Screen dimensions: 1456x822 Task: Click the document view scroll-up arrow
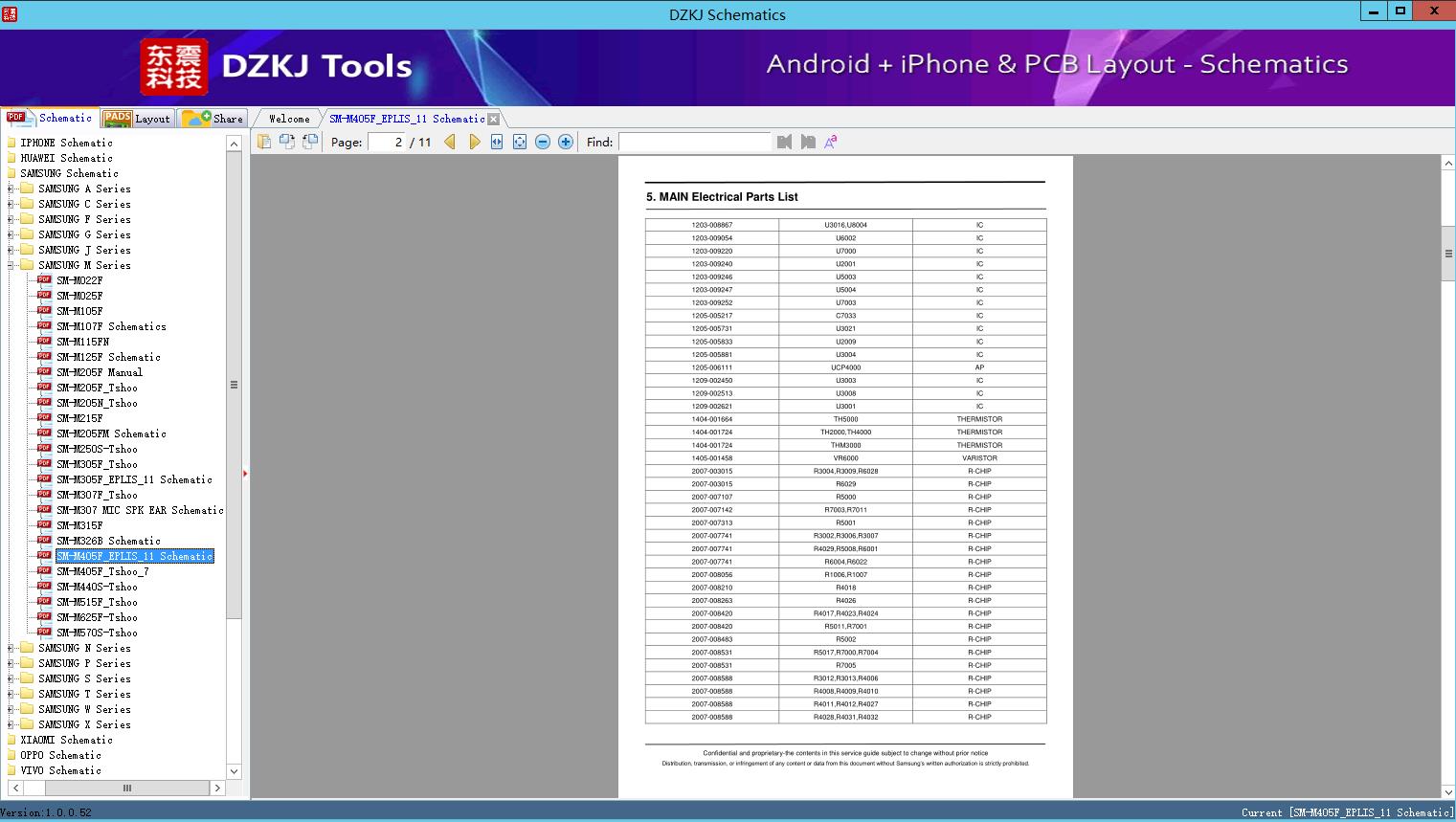tap(1447, 164)
